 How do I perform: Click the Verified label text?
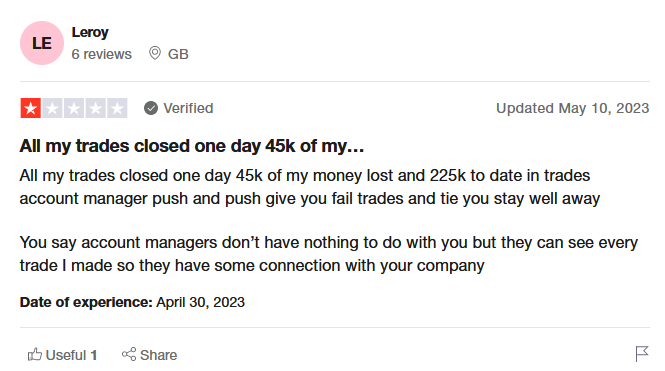pyautogui.click(x=188, y=108)
